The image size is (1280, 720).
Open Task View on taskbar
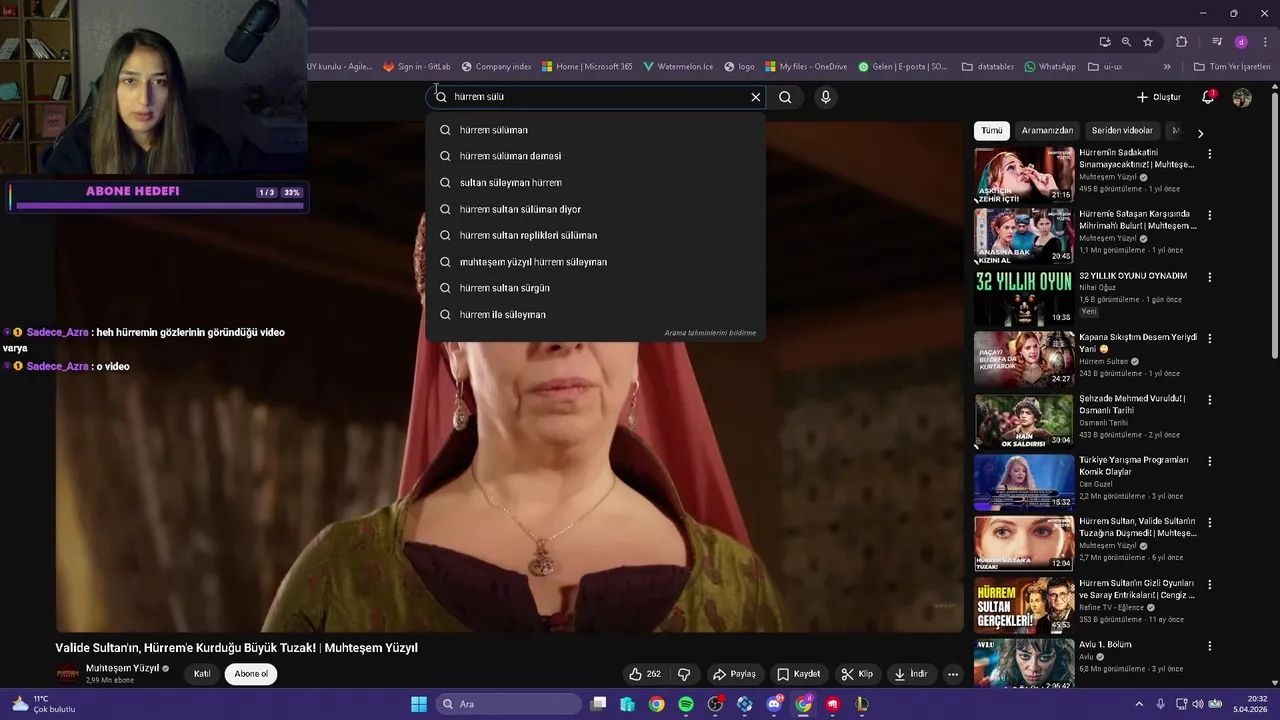tap(598, 704)
